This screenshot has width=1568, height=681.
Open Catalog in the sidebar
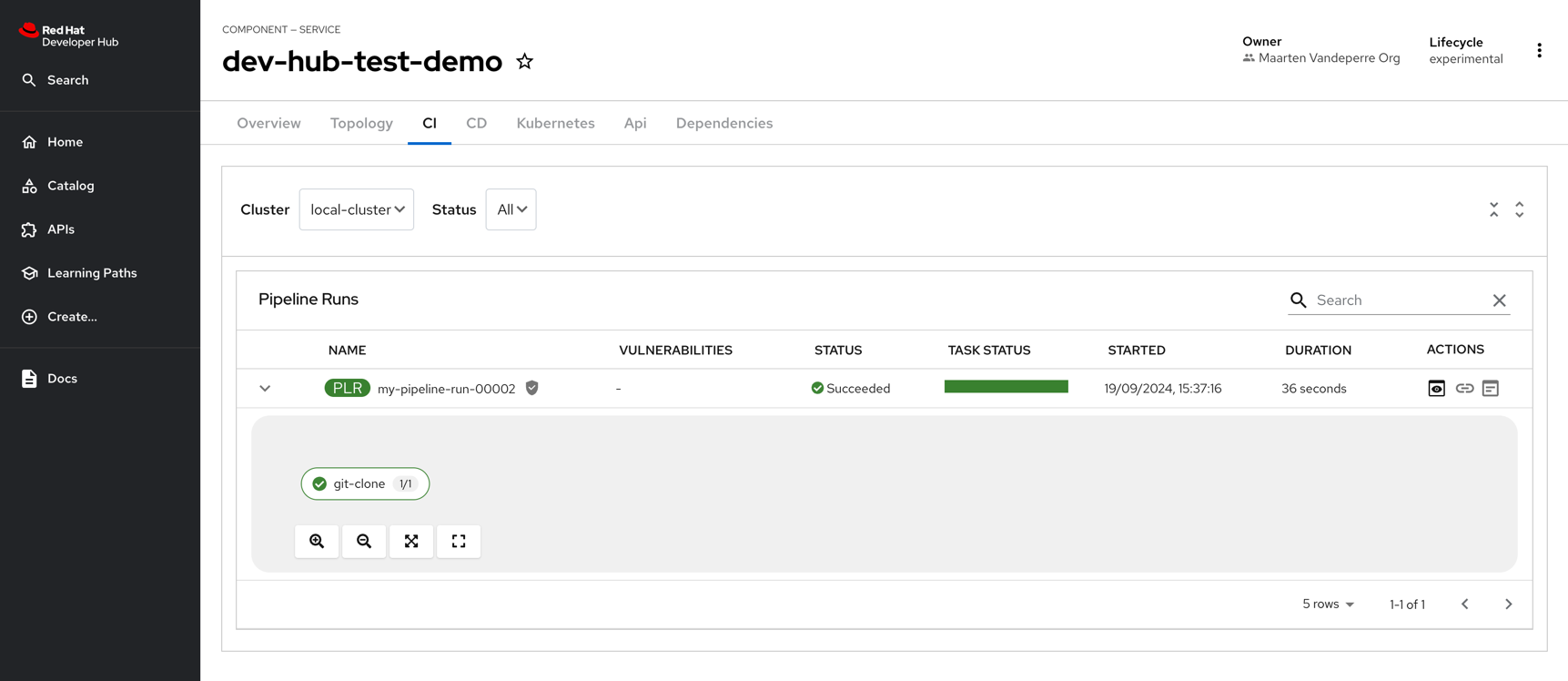70,186
